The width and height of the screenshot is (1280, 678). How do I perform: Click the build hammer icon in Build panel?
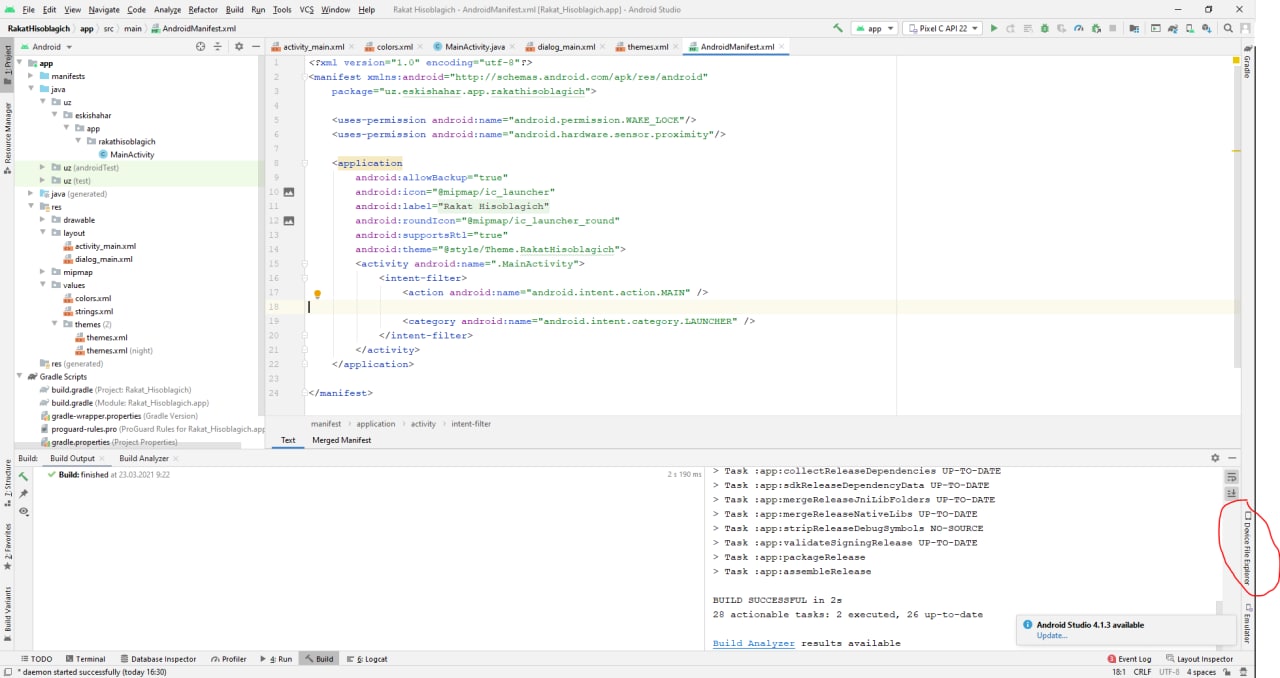pos(24,476)
